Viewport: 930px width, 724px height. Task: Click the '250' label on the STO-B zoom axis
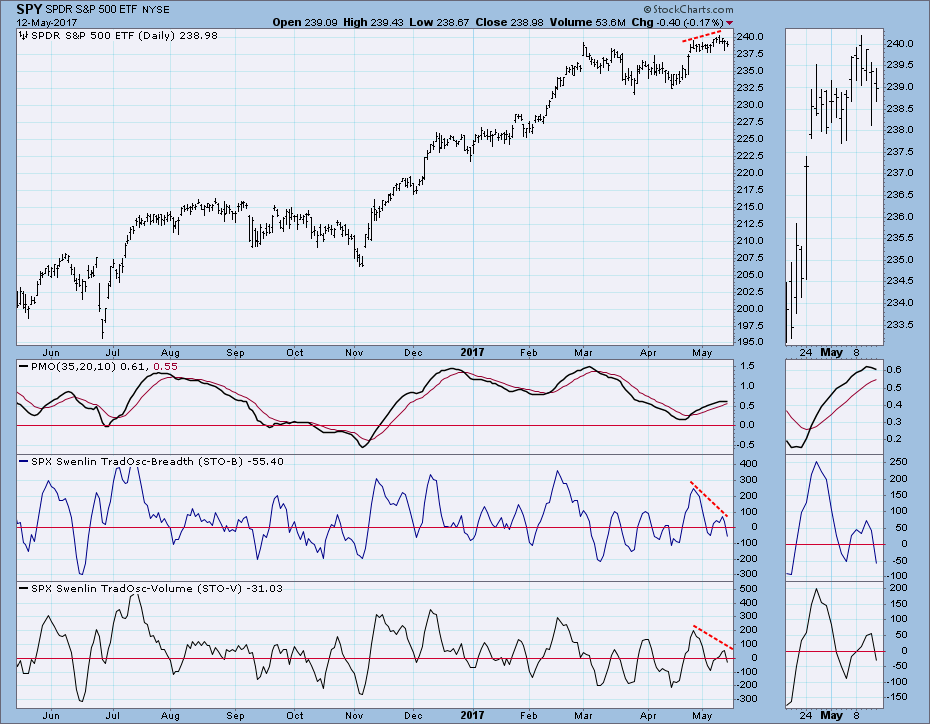(x=899, y=462)
